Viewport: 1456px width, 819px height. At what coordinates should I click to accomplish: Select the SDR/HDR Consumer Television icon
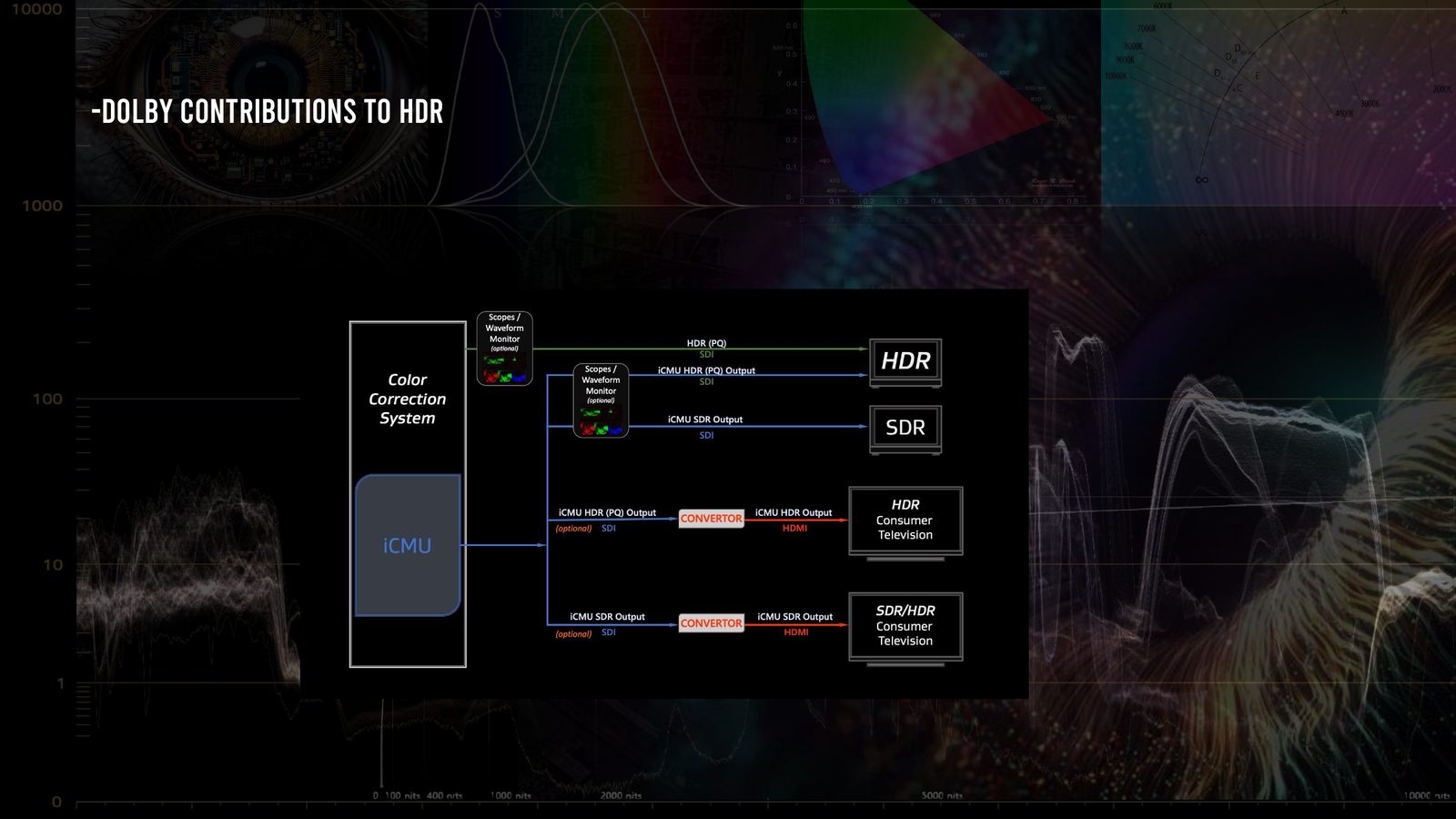[x=905, y=629]
